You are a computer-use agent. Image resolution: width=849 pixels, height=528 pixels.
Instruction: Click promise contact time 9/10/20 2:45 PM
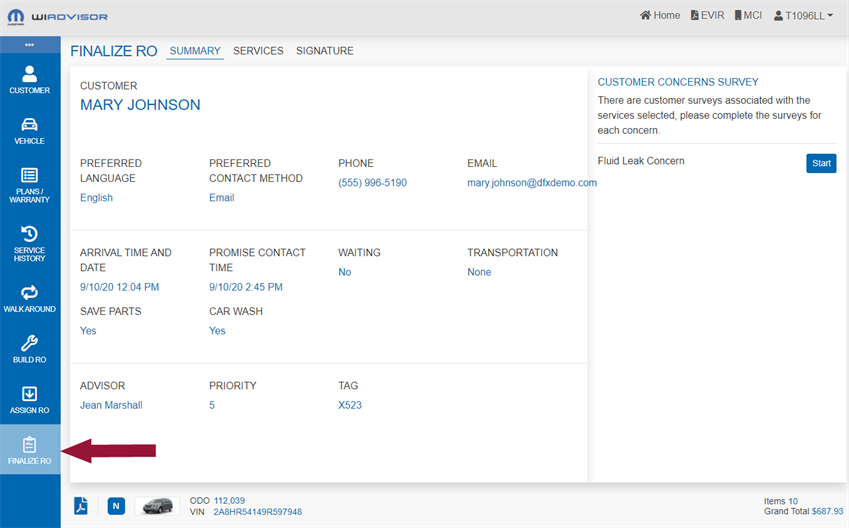246,287
